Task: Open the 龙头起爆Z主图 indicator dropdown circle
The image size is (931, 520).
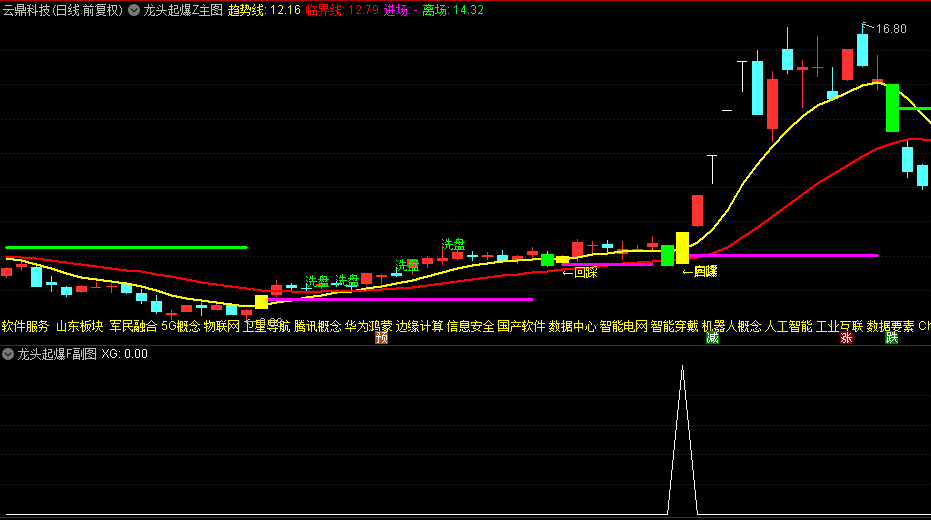Action: 134,10
